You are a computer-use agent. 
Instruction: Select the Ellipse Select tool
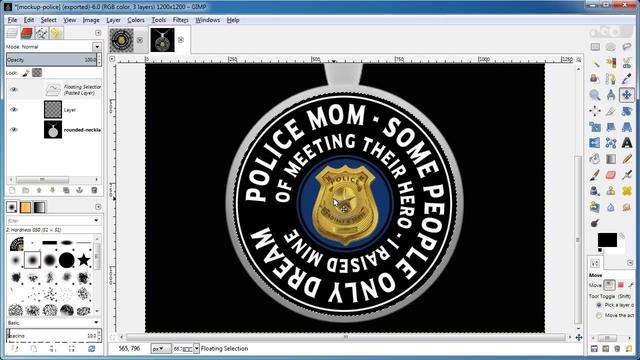(611, 47)
